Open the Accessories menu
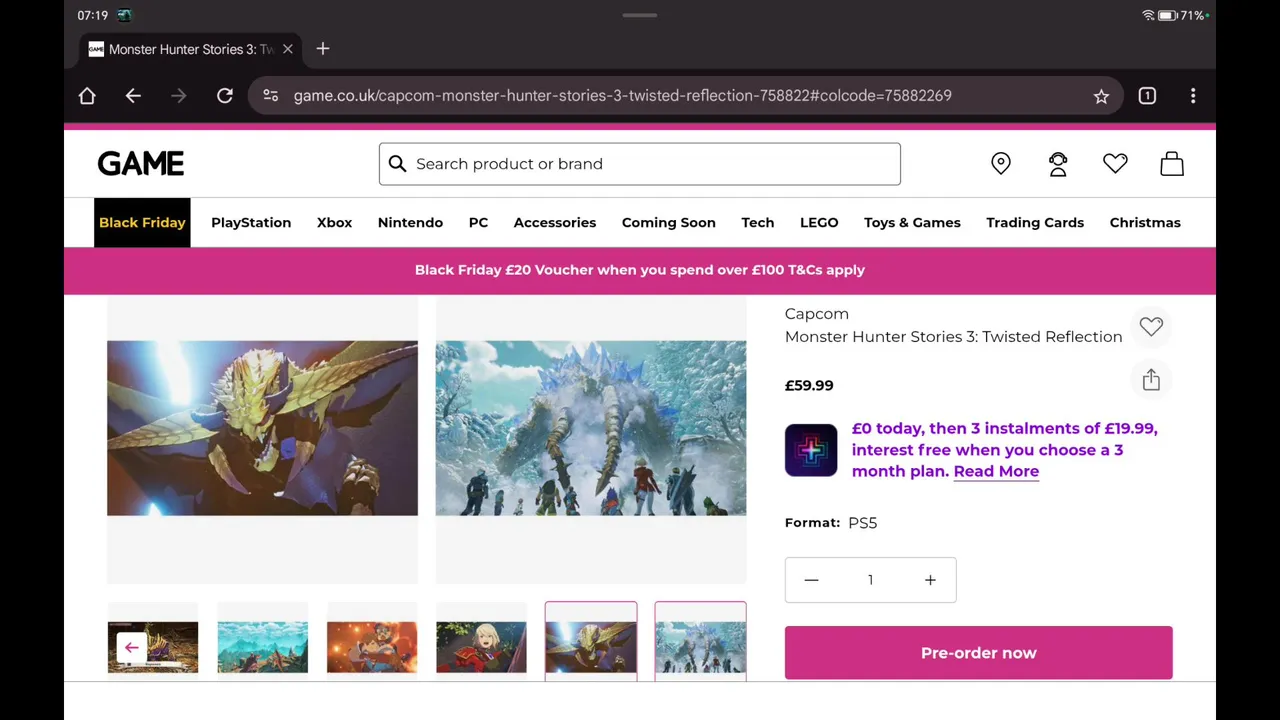Viewport: 1280px width, 720px height. coord(555,222)
